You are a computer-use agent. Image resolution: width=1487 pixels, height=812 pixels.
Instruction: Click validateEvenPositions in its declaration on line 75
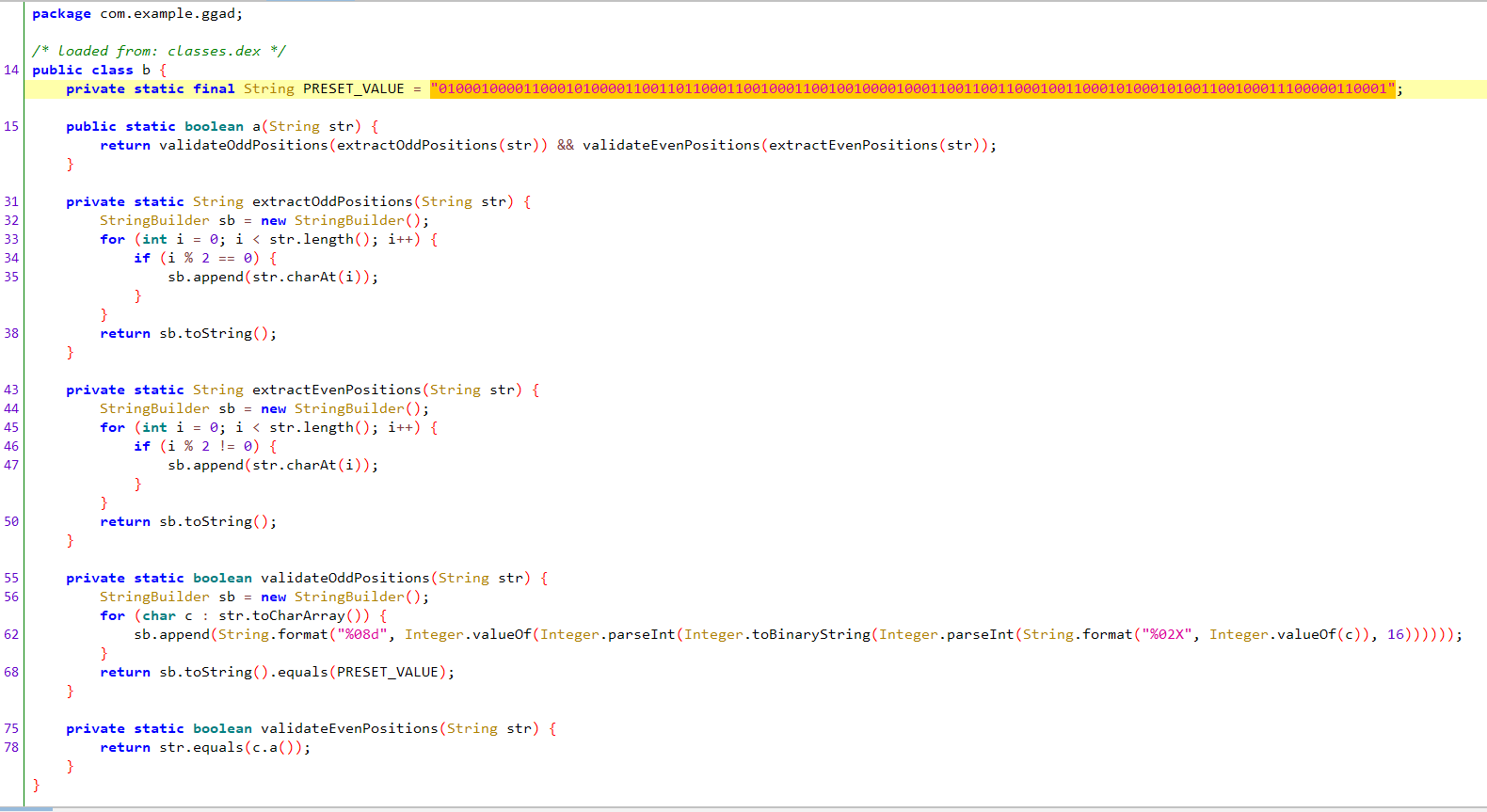pos(349,729)
